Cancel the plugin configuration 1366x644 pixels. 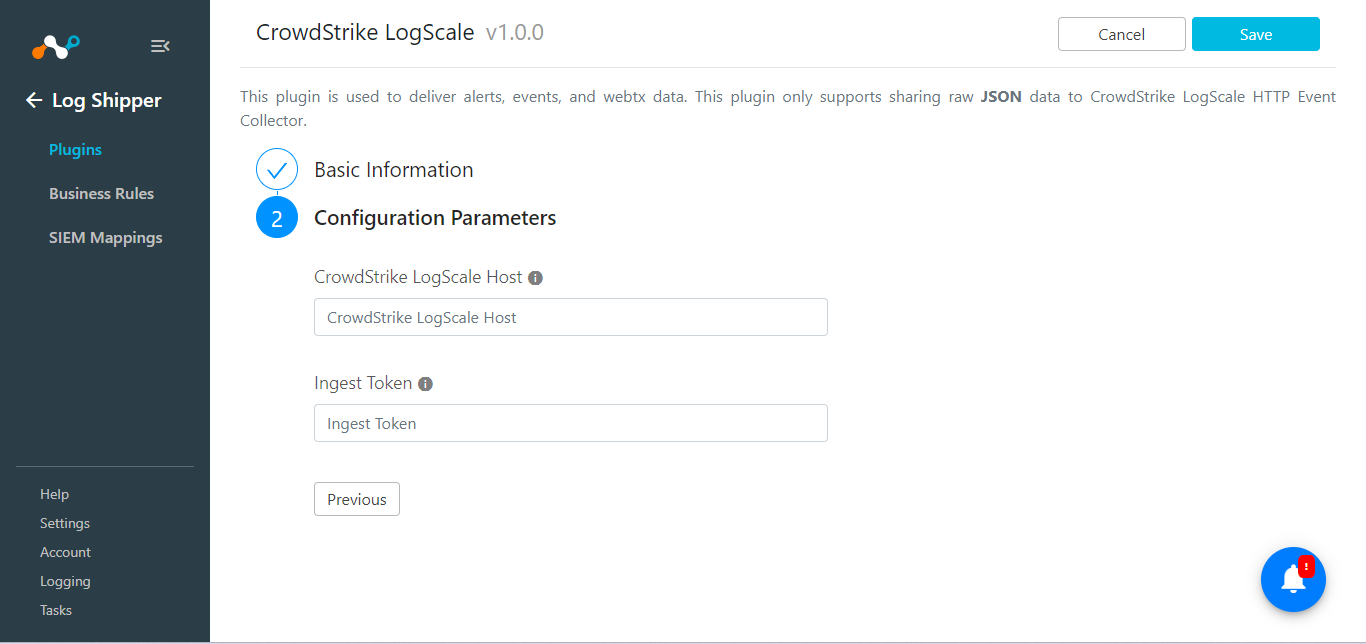coord(1122,34)
